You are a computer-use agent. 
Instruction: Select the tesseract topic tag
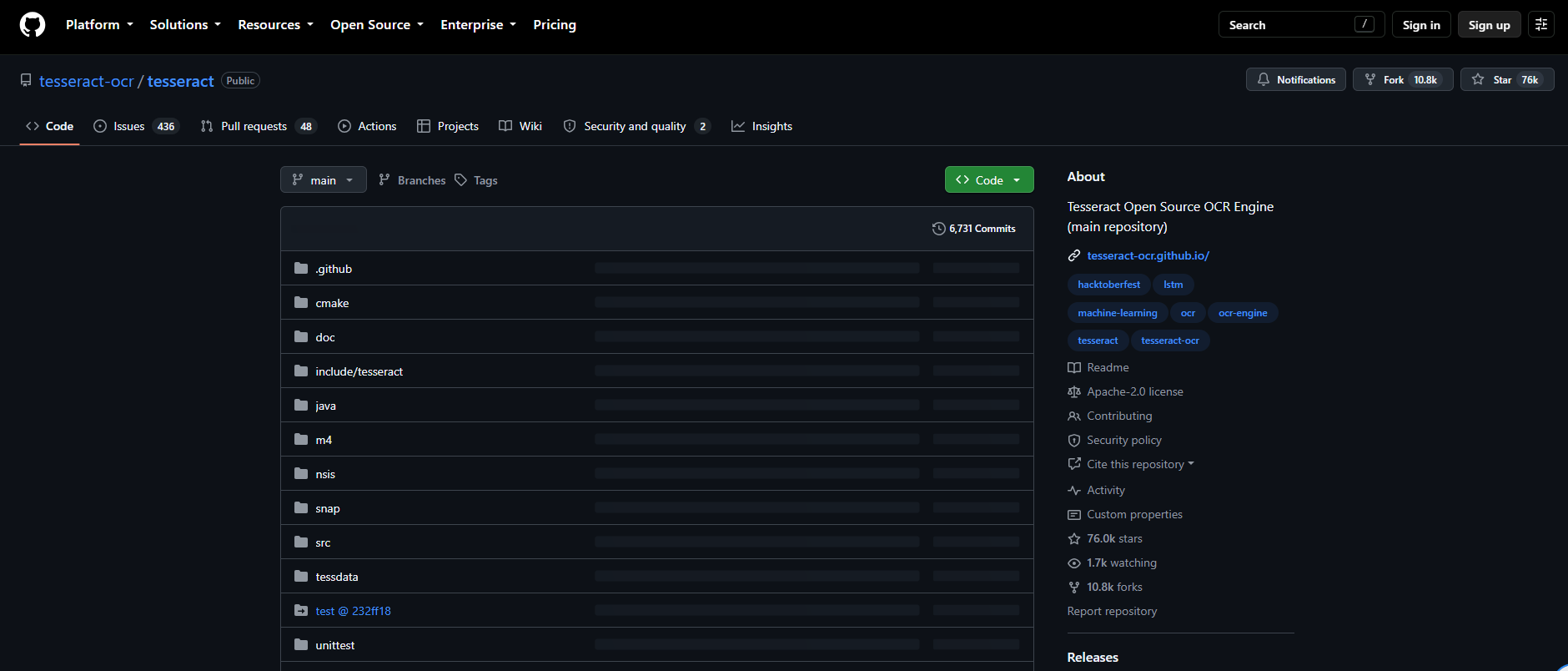point(1098,341)
